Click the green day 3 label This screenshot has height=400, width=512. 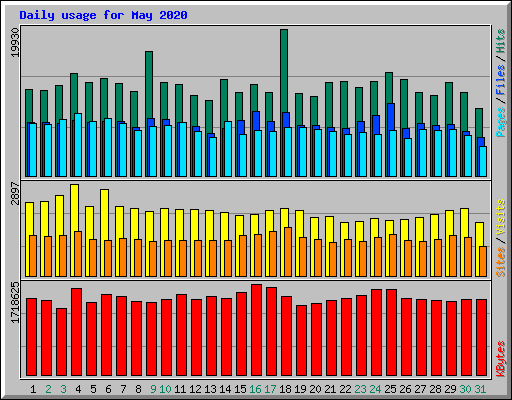point(63,389)
